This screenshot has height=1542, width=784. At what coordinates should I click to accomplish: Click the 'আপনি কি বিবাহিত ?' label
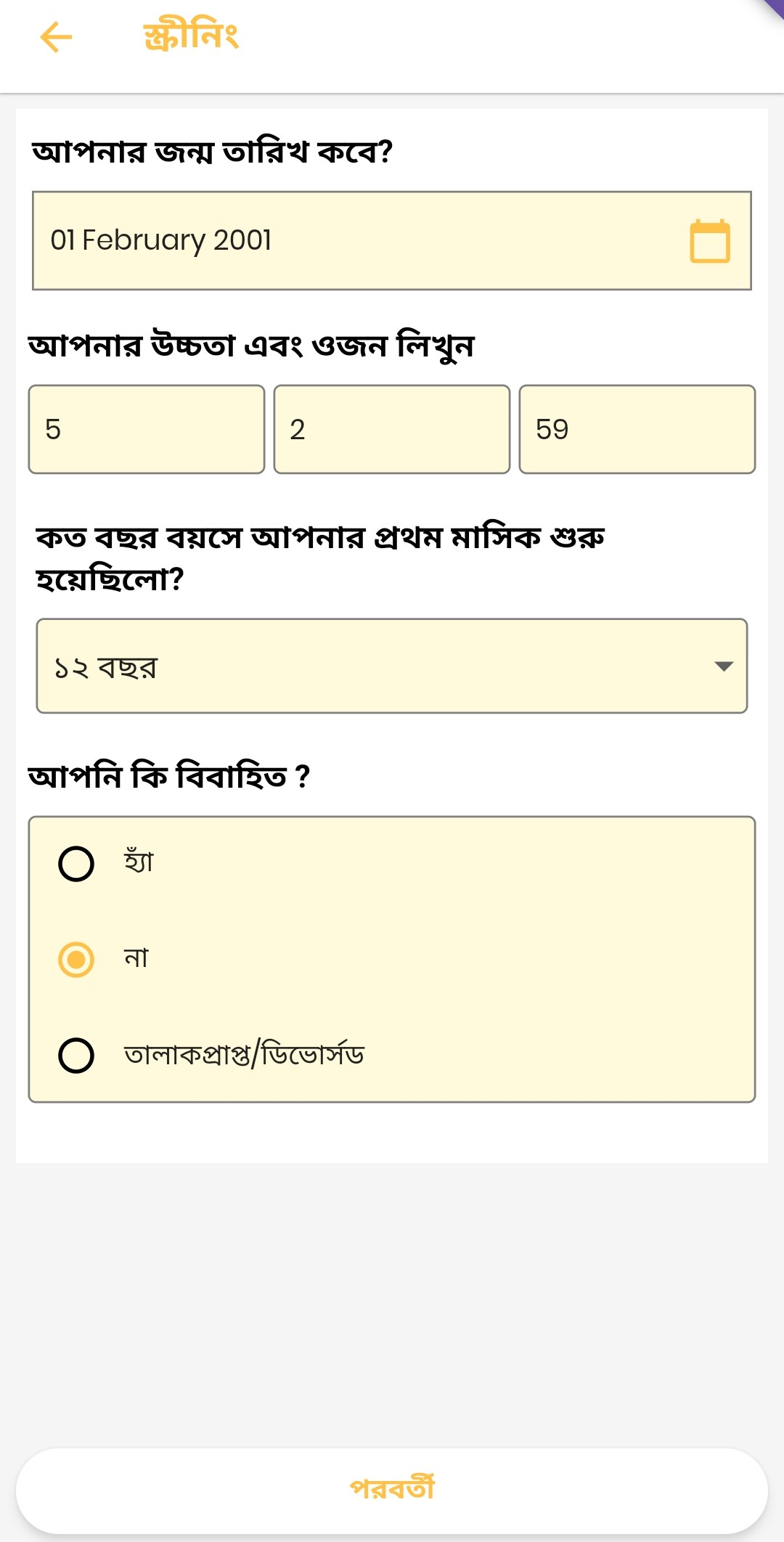point(169,776)
